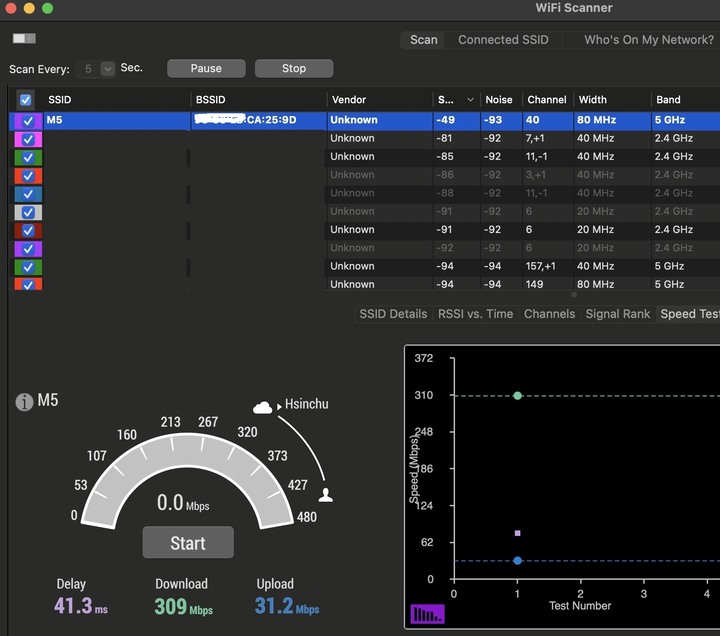Toggle the select-all checkbox in the SSID header
The height and width of the screenshot is (636, 720).
point(25,100)
